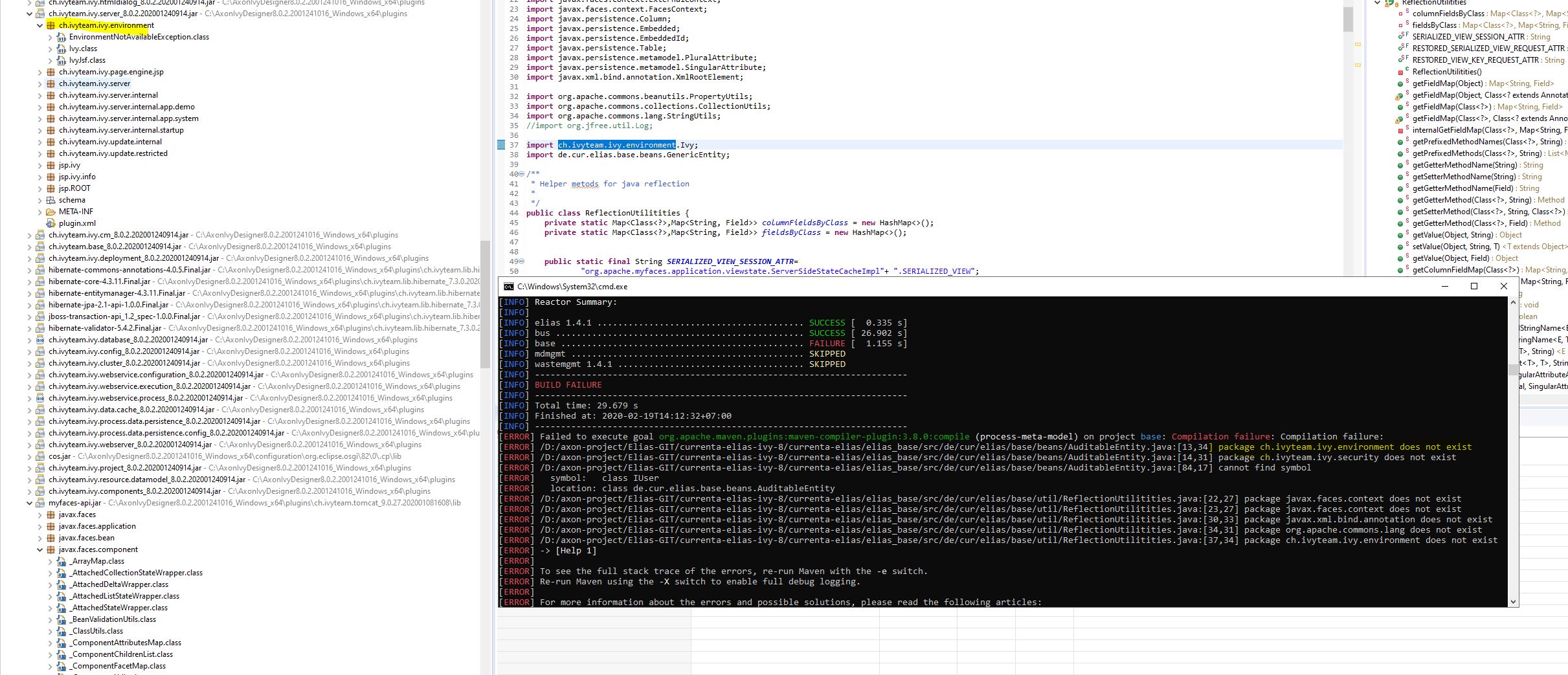This screenshot has width=1568, height=675.
Task: Click the _ClassUtils.class file icon
Action: point(61,631)
